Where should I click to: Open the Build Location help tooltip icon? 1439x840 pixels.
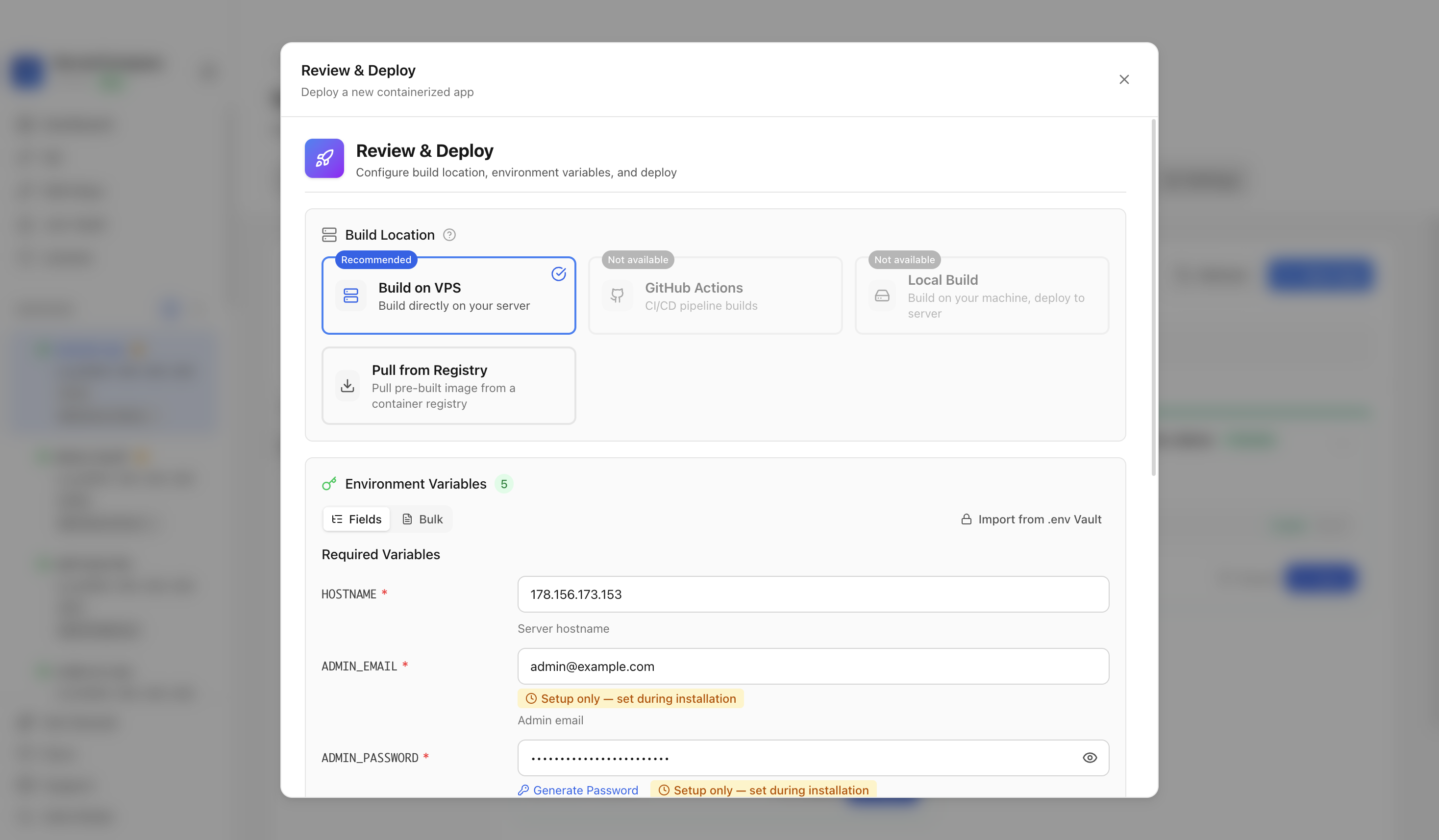point(449,235)
